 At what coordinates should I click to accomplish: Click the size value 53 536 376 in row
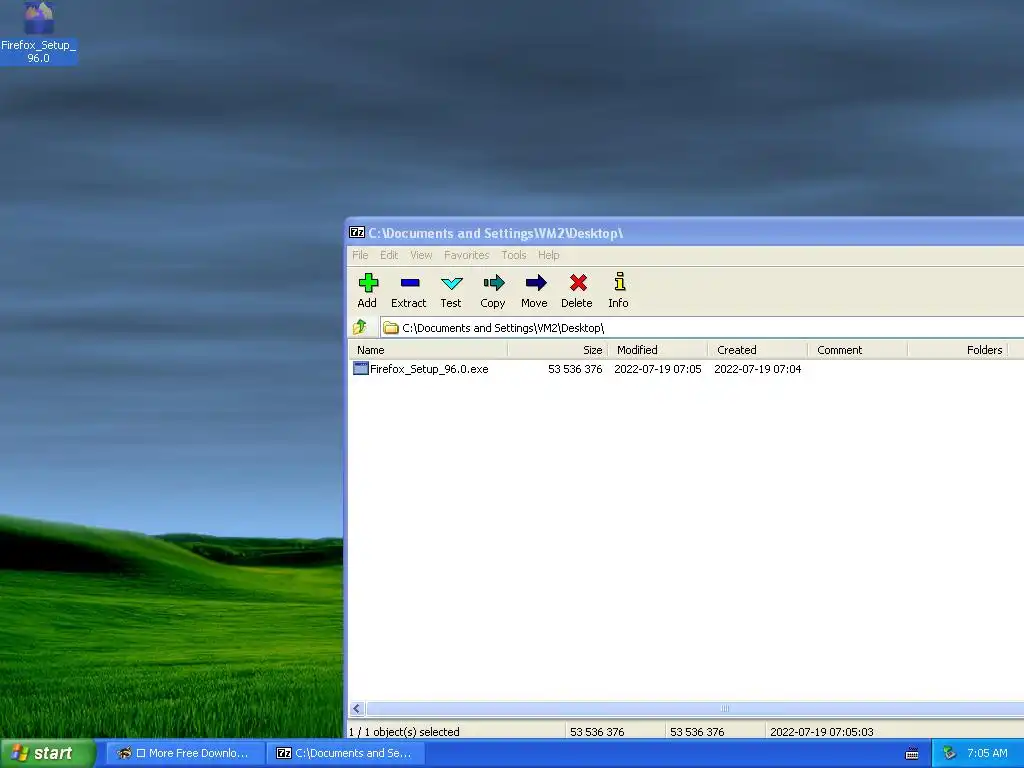click(x=575, y=369)
